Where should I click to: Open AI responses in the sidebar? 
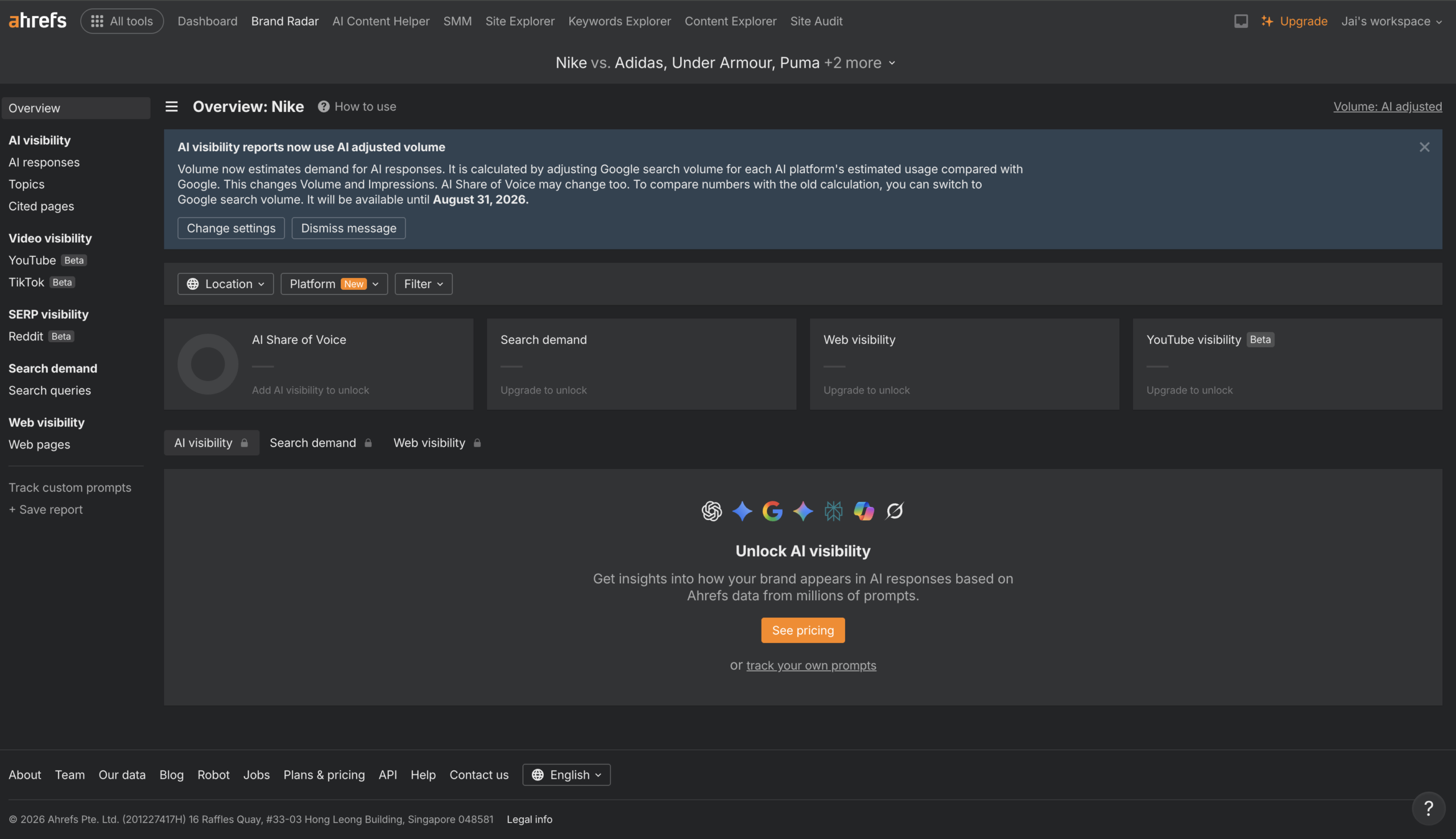(x=44, y=163)
